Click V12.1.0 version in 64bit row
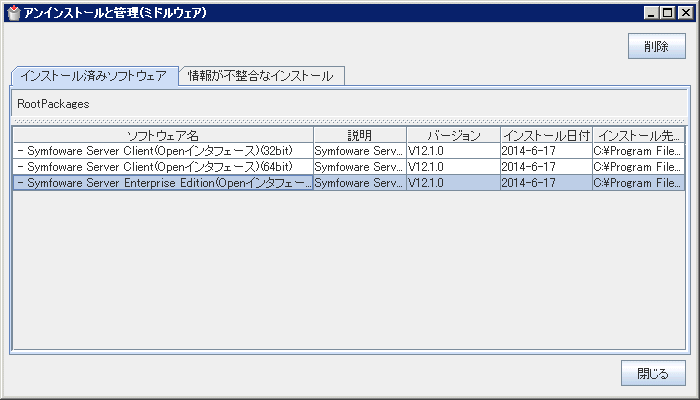This screenshot has width=700, height=400. coord(453,167)
